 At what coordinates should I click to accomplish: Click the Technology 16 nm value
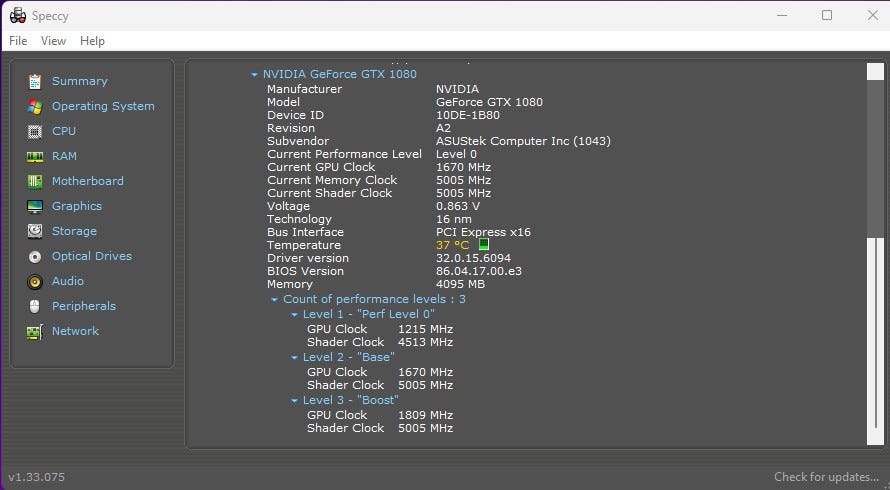pos(454,219)
